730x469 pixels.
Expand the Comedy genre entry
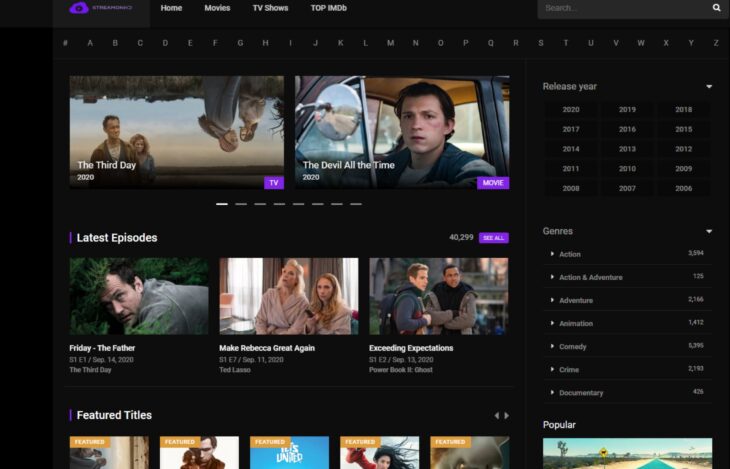[x=573, y=346]
